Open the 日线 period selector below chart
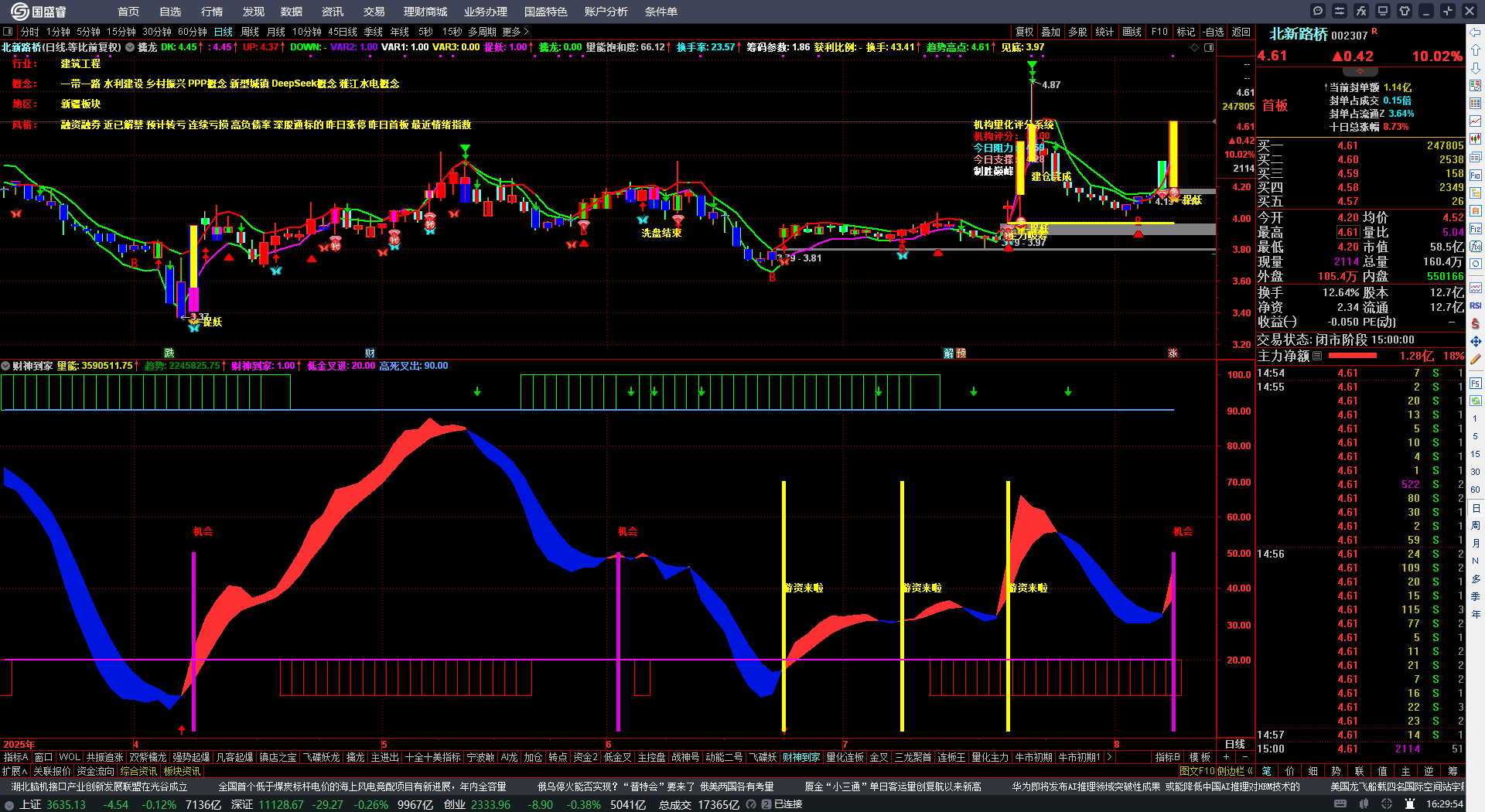Screen dimensions: 1485x812 coord(1235,744)
